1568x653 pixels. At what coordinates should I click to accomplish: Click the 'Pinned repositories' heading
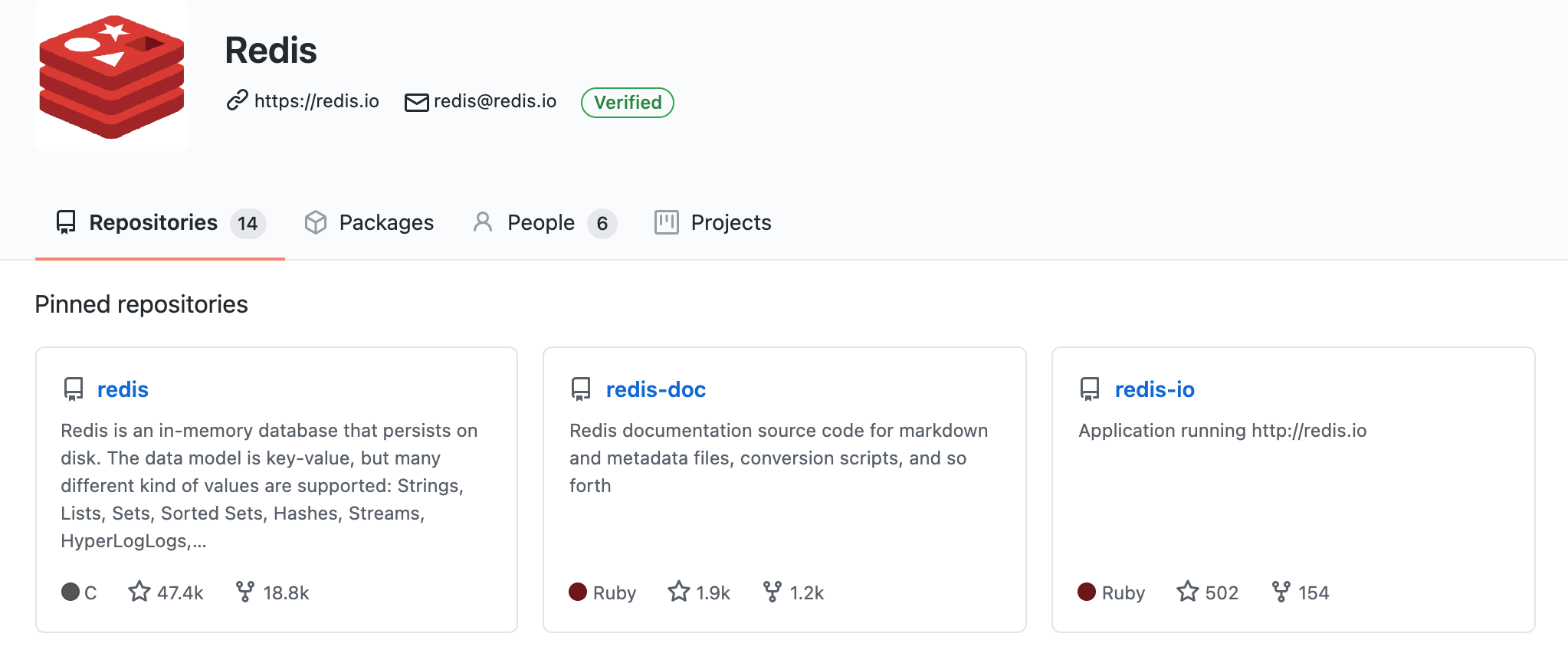click(x=142, y=304)
